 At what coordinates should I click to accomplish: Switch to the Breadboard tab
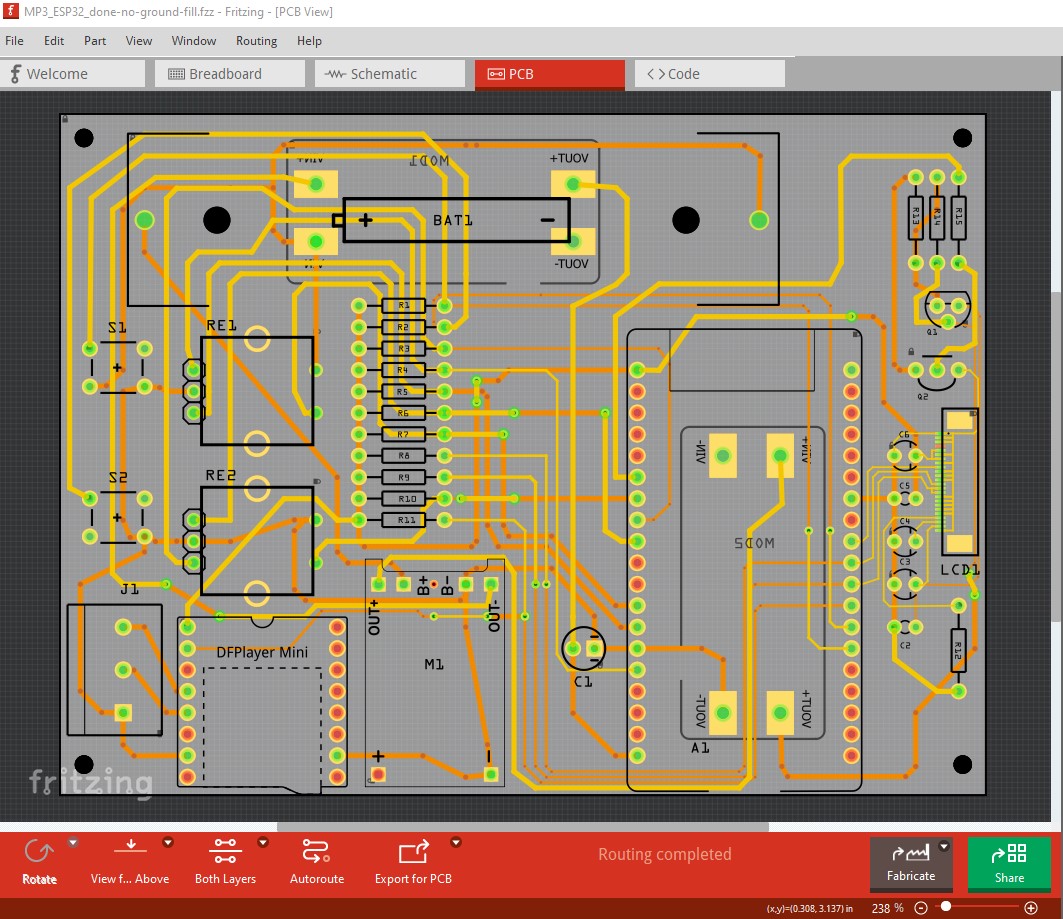coord(225,74)
